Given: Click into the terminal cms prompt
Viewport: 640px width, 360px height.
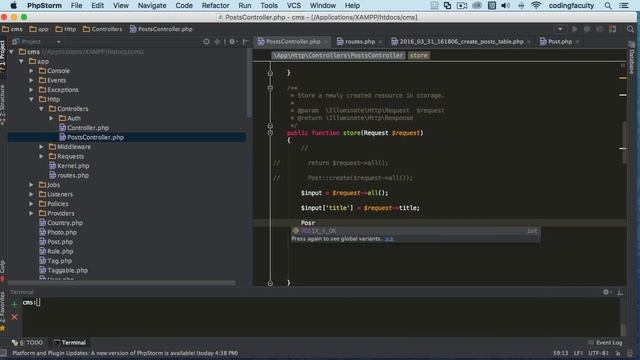Looking at the screenshot, I should click(x=32, y=302).
